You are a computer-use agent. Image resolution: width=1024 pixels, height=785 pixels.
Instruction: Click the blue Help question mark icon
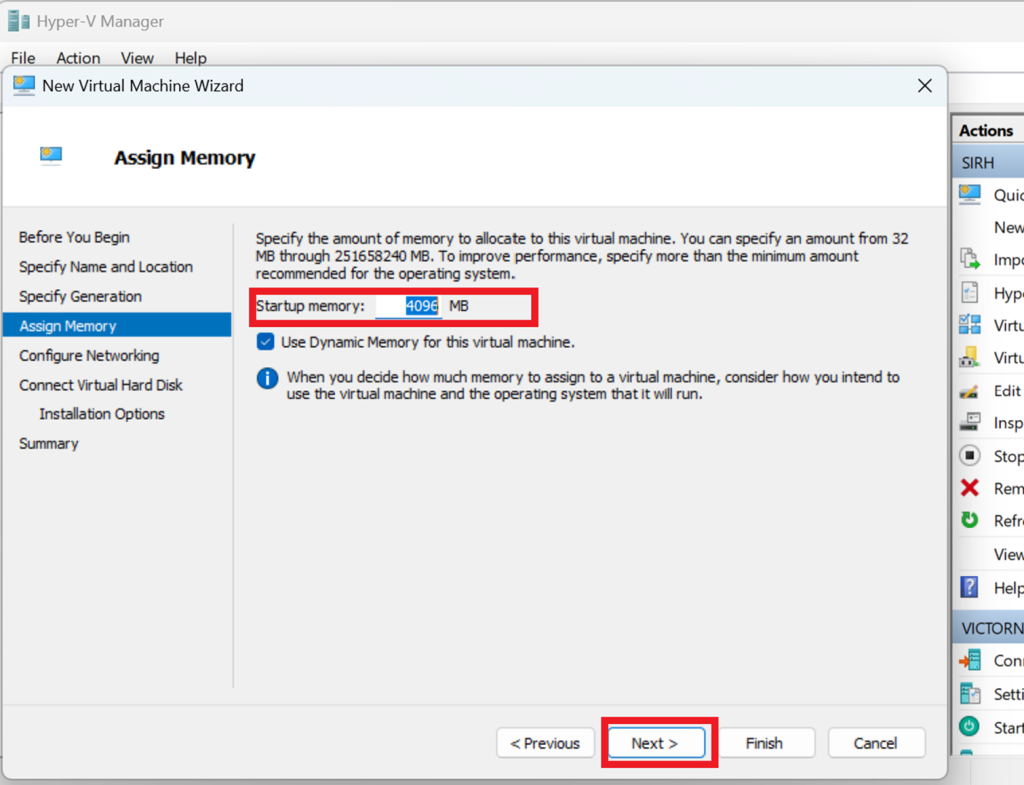[x=969, y=588]
